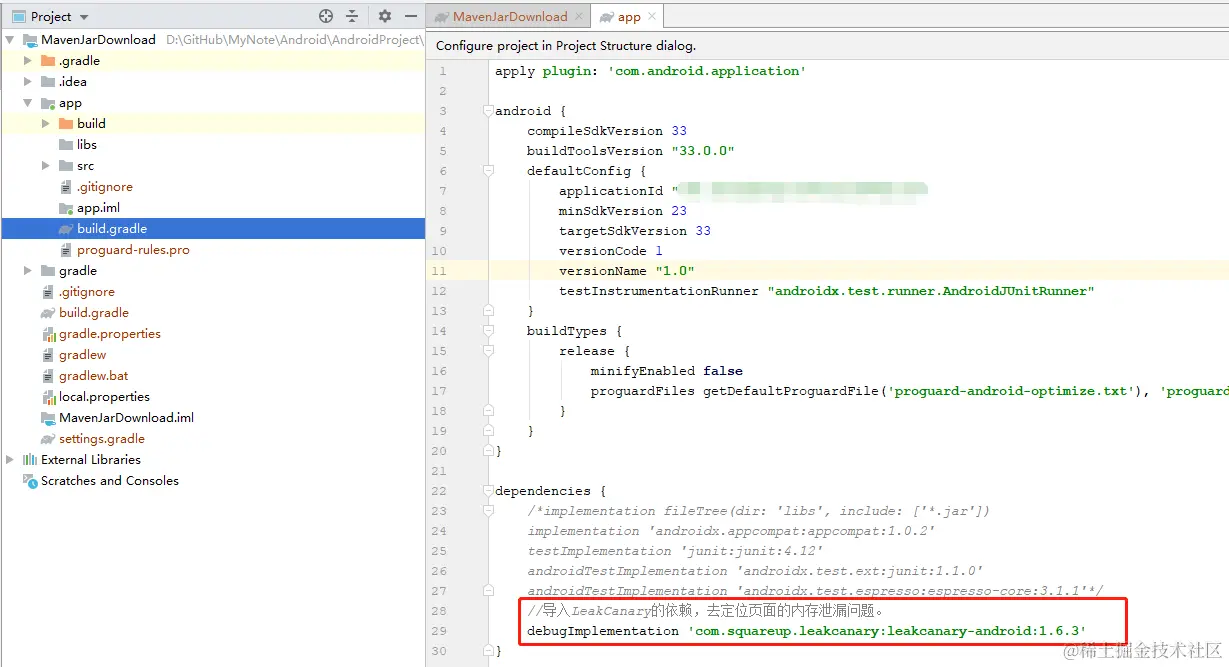1229x667 pixels.
Task: Expand the gradle folder
Action: tap(28, 271)
